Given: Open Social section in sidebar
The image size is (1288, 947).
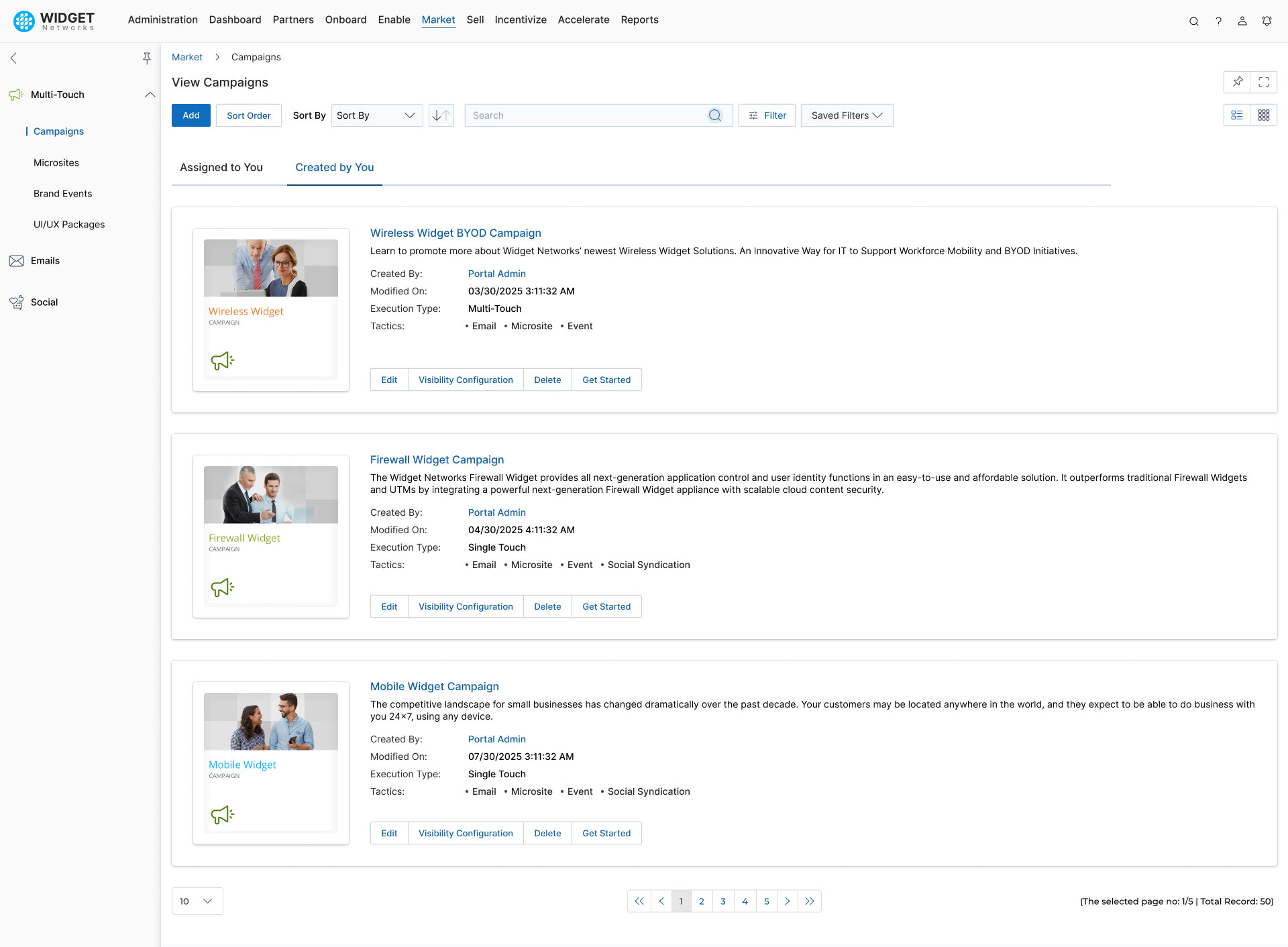Looking at the screenshot, I should [43, 302].
